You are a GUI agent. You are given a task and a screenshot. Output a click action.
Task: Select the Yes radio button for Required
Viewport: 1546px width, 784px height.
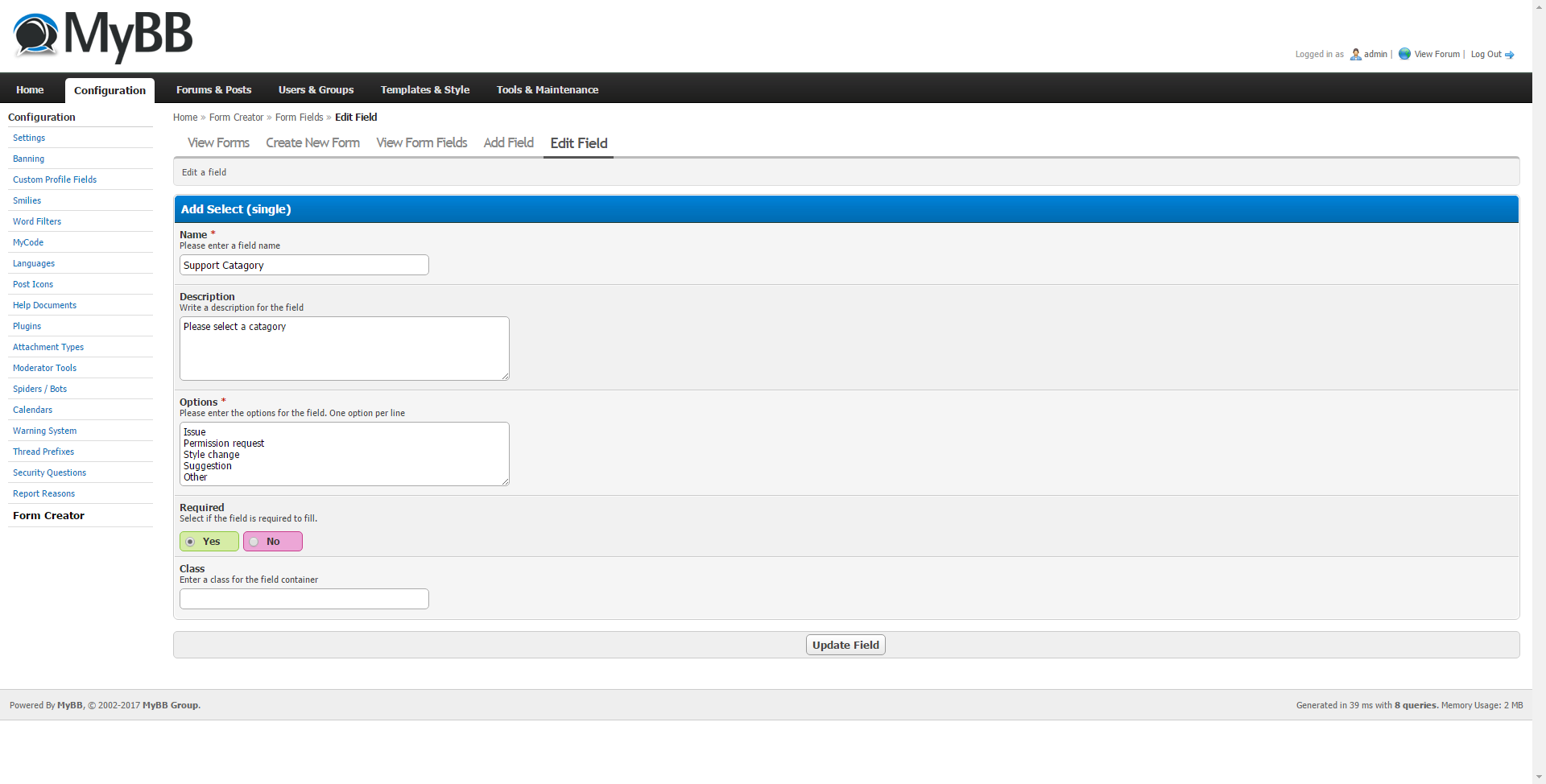click(x=191, y=542)
